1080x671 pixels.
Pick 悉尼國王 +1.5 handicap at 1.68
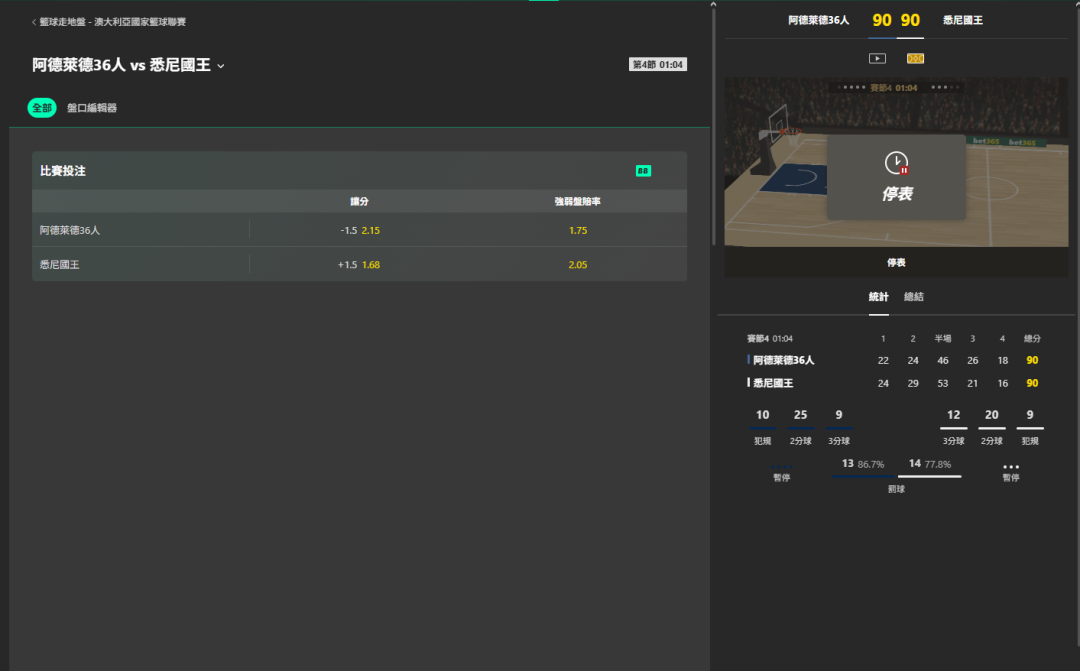click(x=360, y=265)
